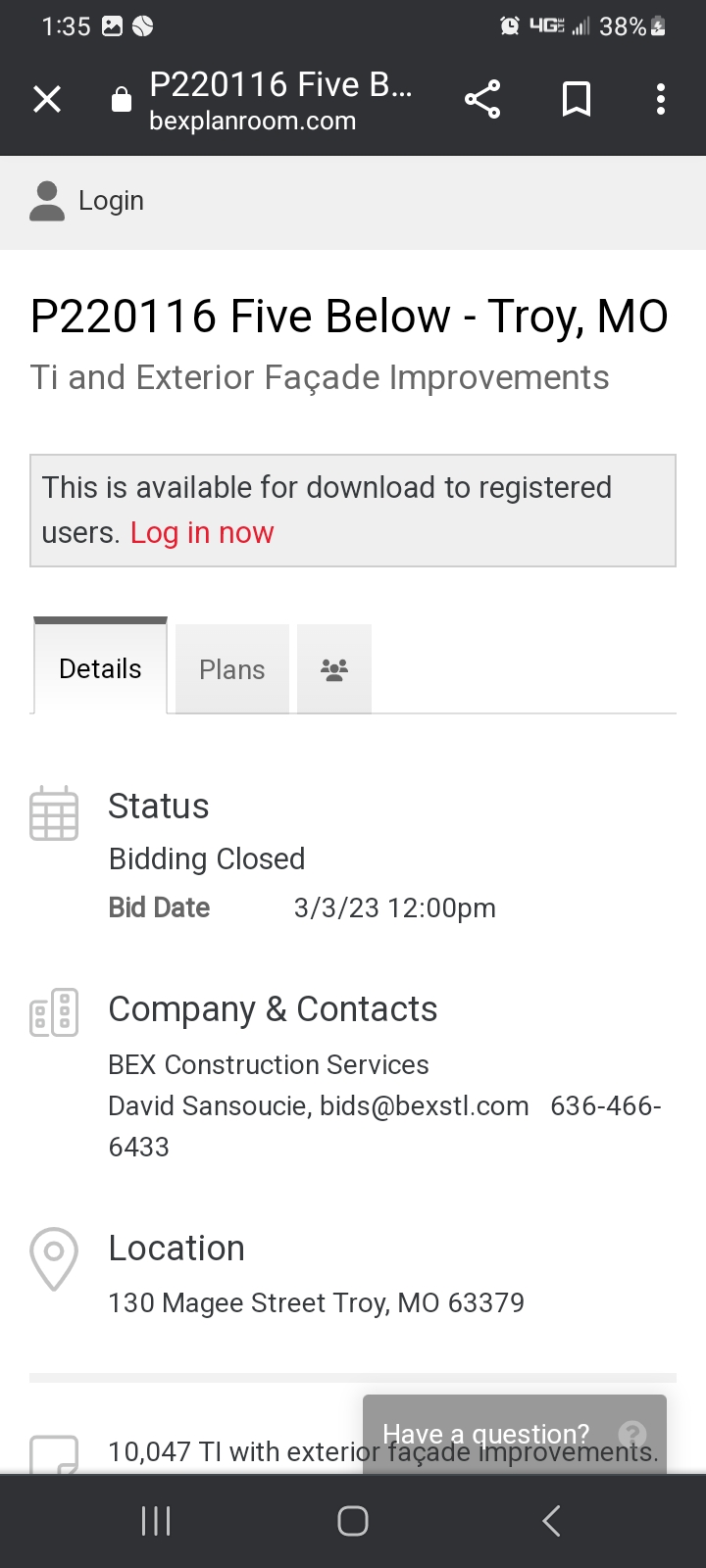
Task: Tap the padlock site security icon
Action: tap(122, 99)
